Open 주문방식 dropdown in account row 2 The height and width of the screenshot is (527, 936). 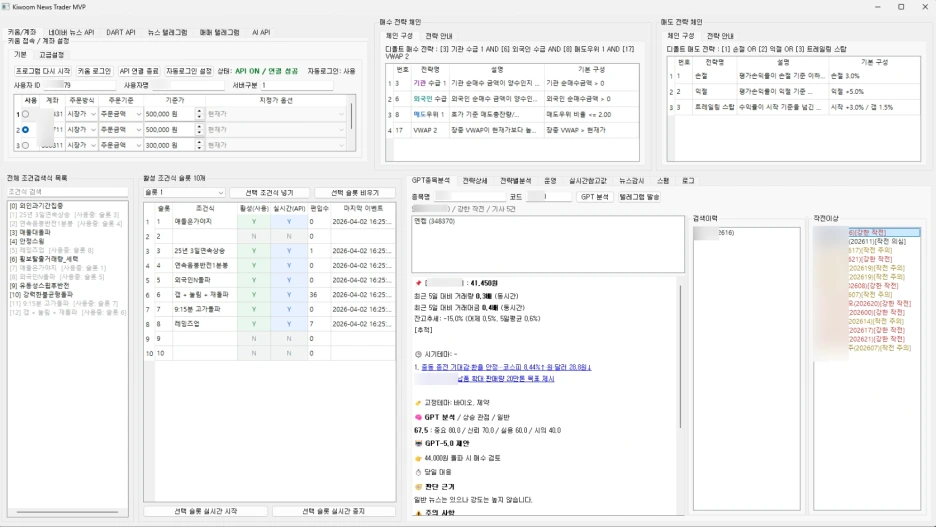[x=81, y=130]
